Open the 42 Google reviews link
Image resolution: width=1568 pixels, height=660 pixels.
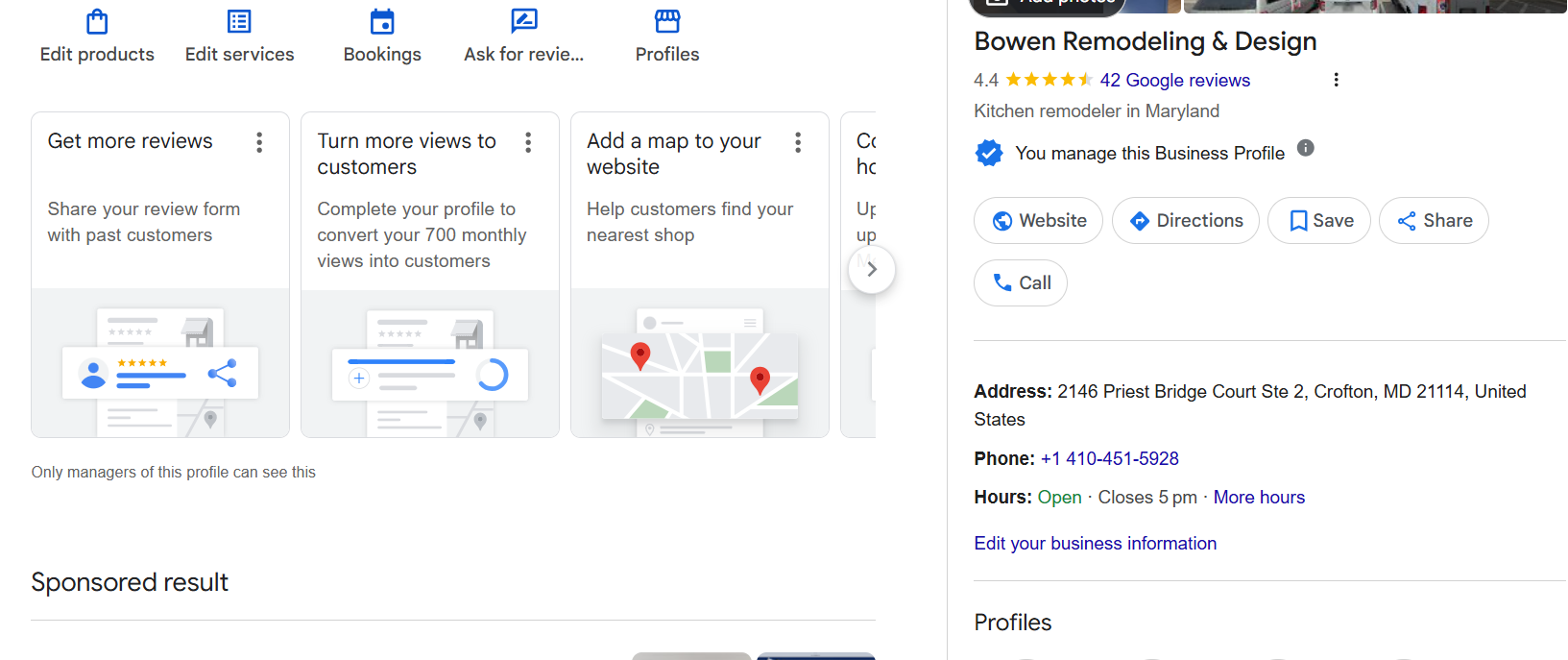pos(1174,81)
